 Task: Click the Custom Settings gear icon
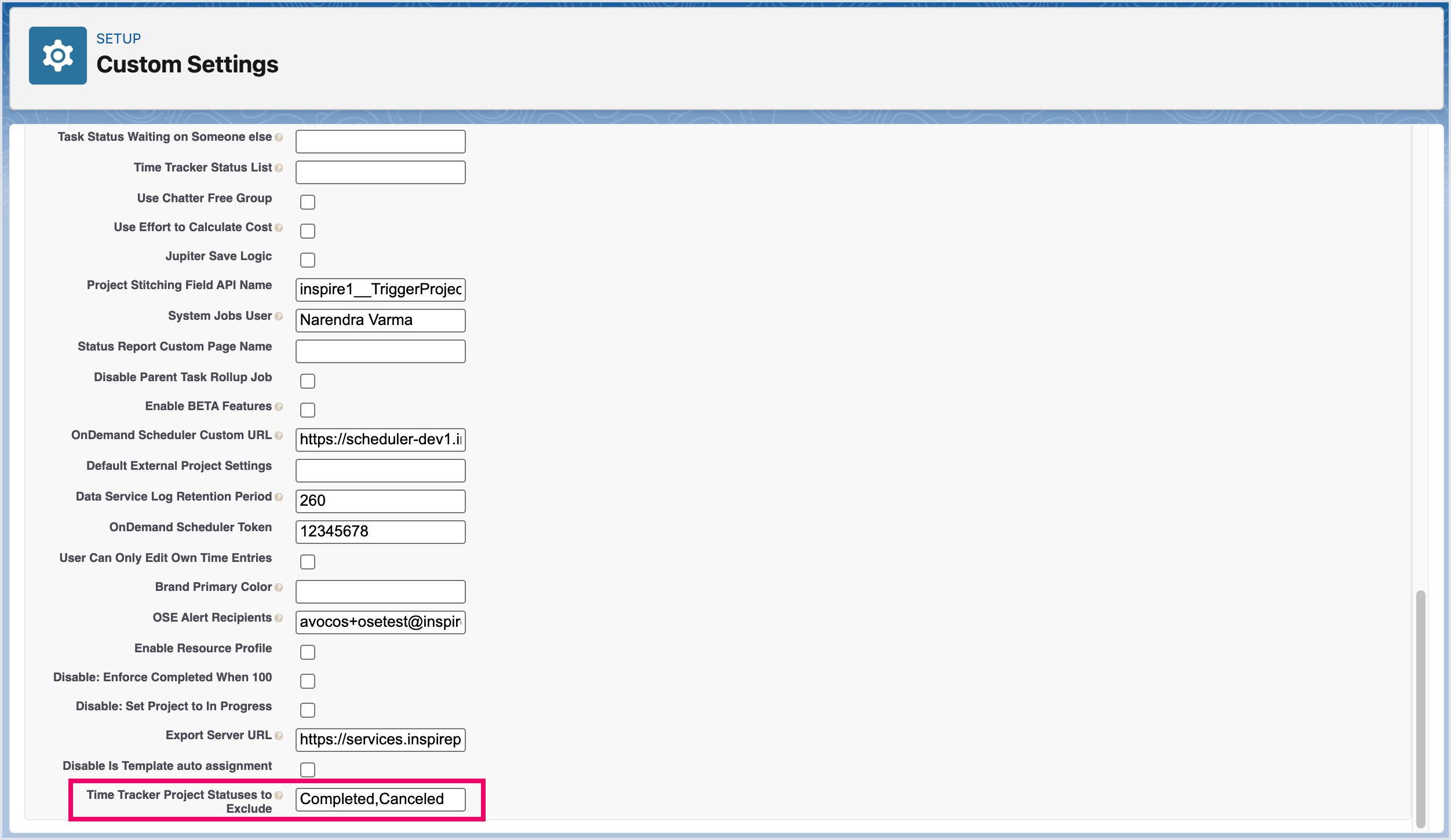point(57,56)
